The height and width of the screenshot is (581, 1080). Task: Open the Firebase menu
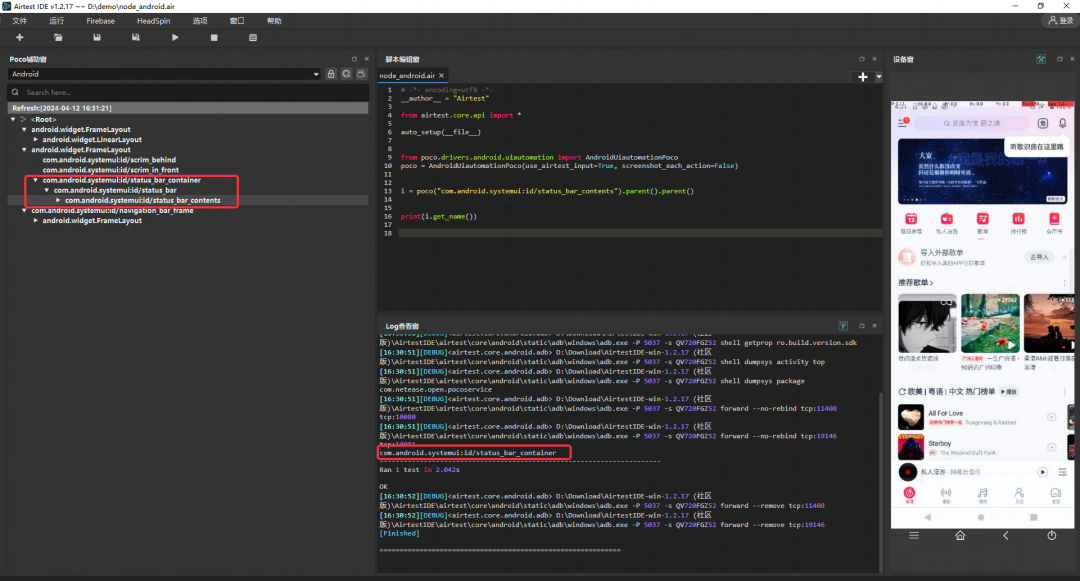(100, 20)
